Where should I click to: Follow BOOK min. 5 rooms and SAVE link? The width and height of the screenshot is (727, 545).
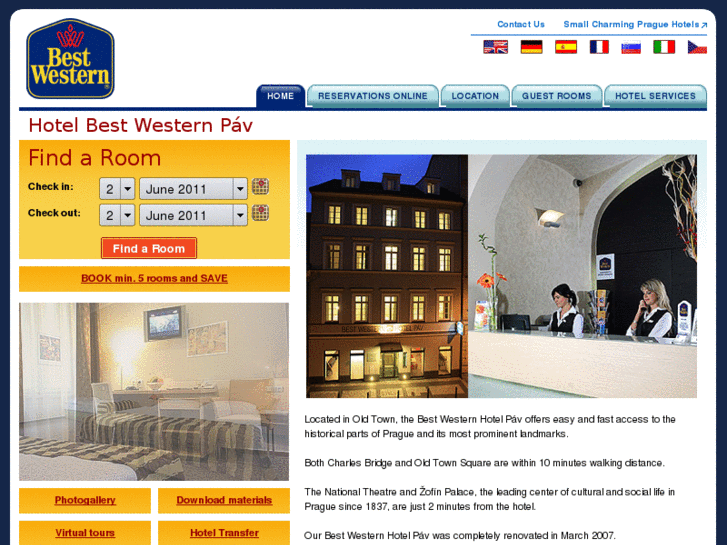click(154, 278)
